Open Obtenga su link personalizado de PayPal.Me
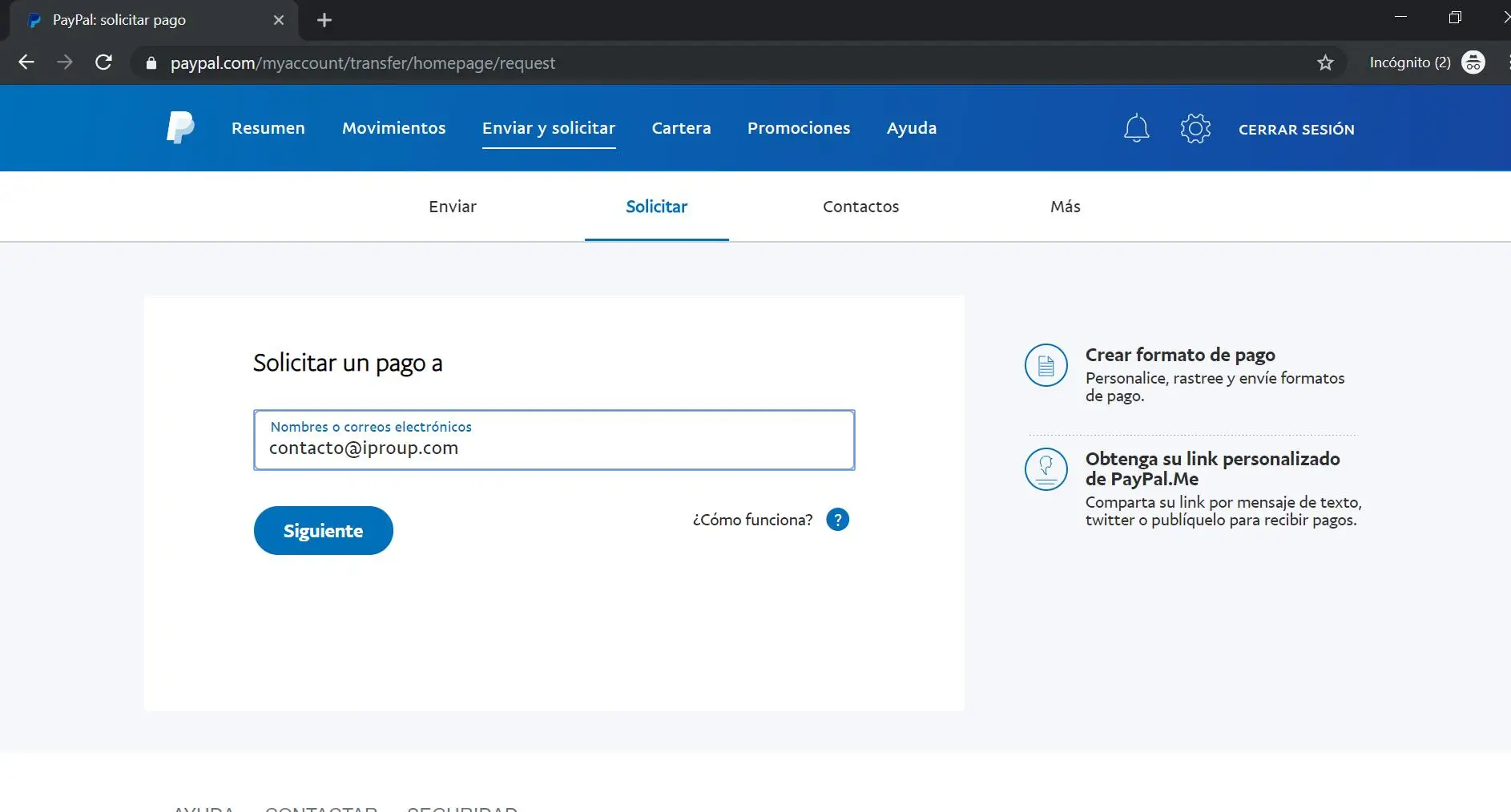This screenshot has height=812, width=1511. pyautogui.click(x=1213, y=468)
